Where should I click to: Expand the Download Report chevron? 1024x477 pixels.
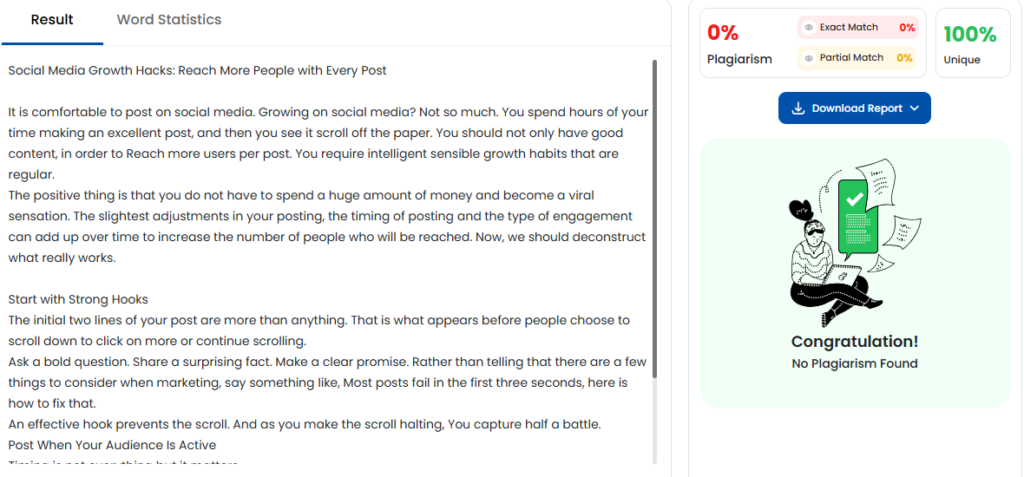coord(915,108)
